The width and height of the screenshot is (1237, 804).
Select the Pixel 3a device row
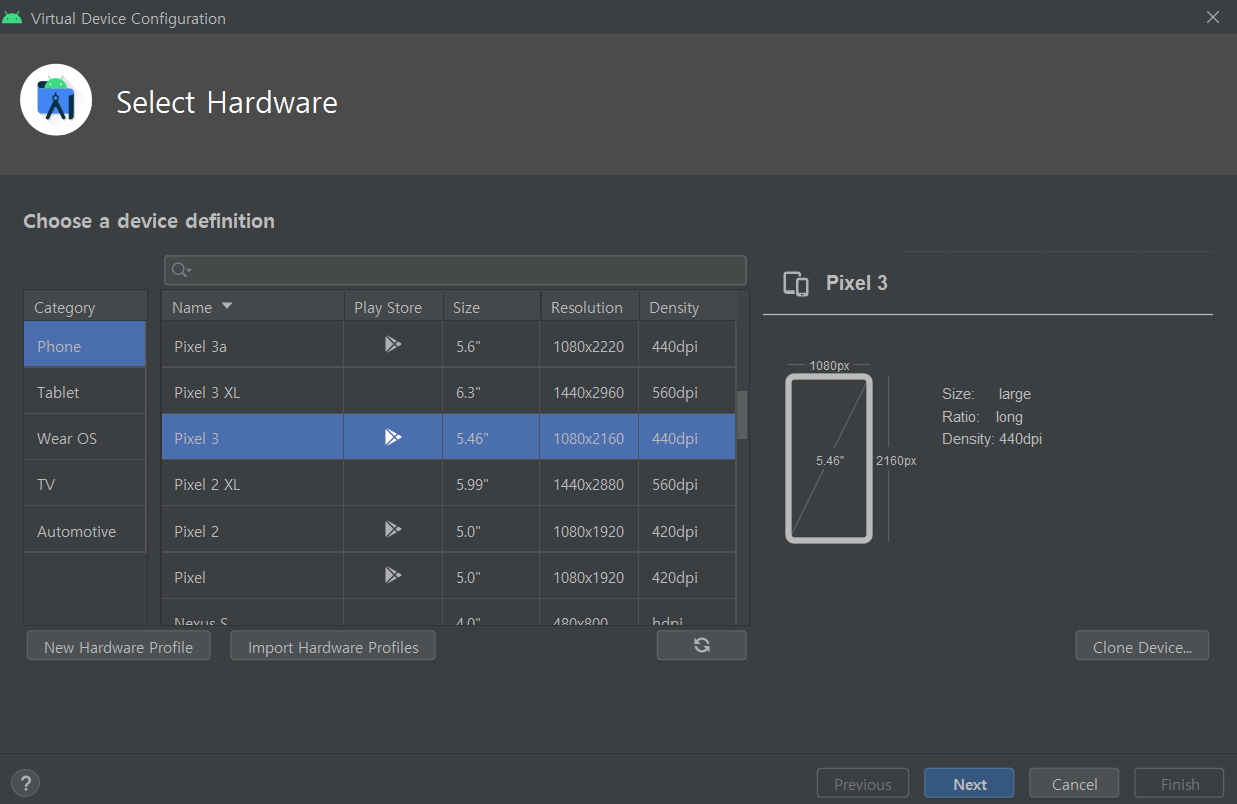[x=449, y=346]
